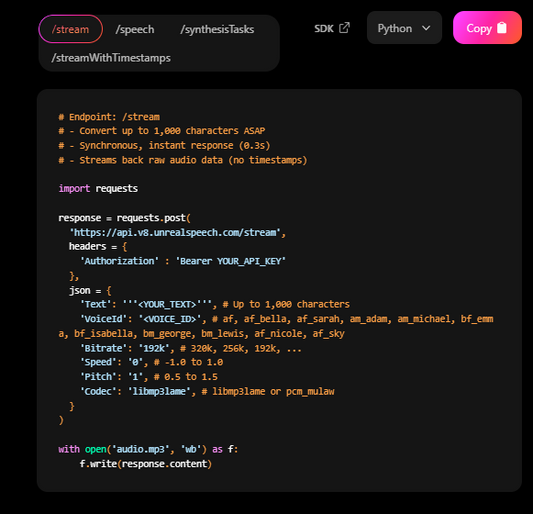Viewport: 533px width, 514px height.
Task: Click the '# Endpoint: /stream' comment line
Action: coord(109,117)
